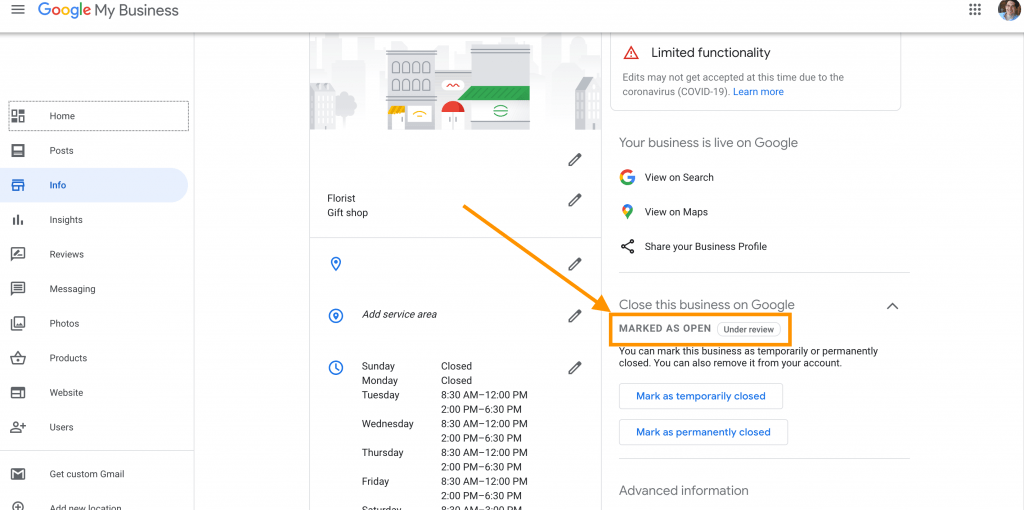Click the Limited functionality warning icon
The image size is (1024, 510).
pyautogui.click(x=631, y=53)
